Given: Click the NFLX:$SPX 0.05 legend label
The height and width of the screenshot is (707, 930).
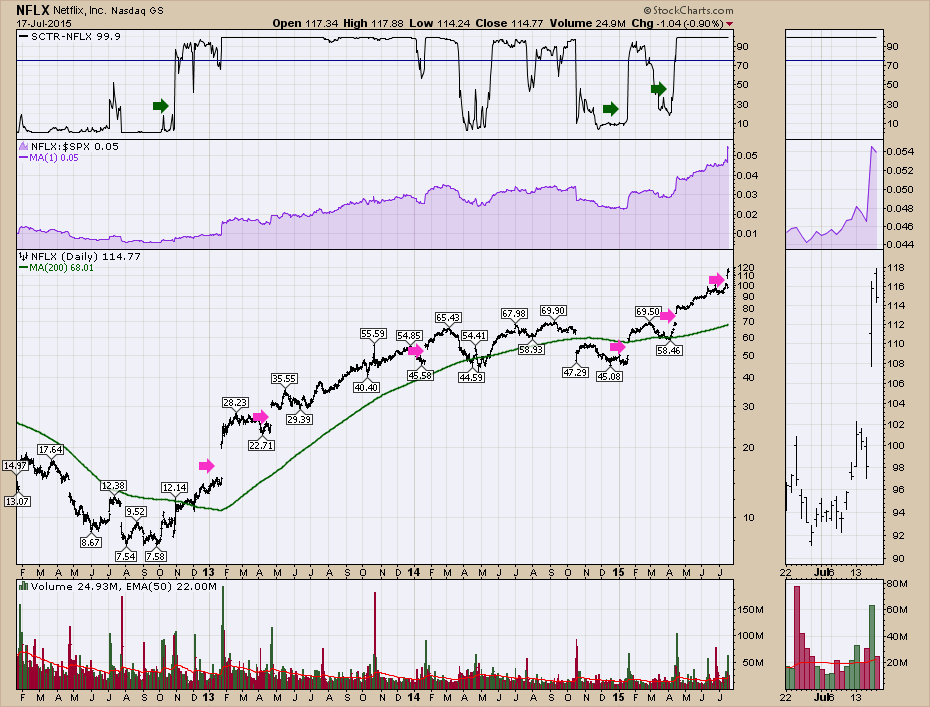Looking at the screenshot, I should pyautogui.click(x=75, y=147).
